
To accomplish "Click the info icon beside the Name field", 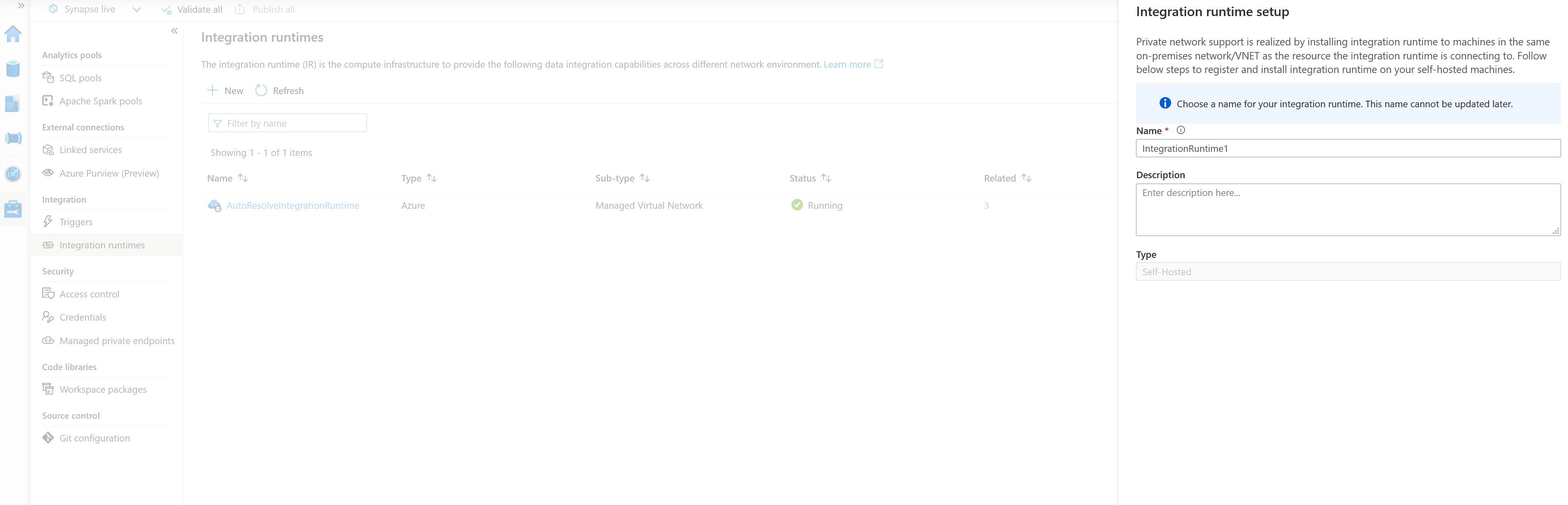I will point(1181,130).
